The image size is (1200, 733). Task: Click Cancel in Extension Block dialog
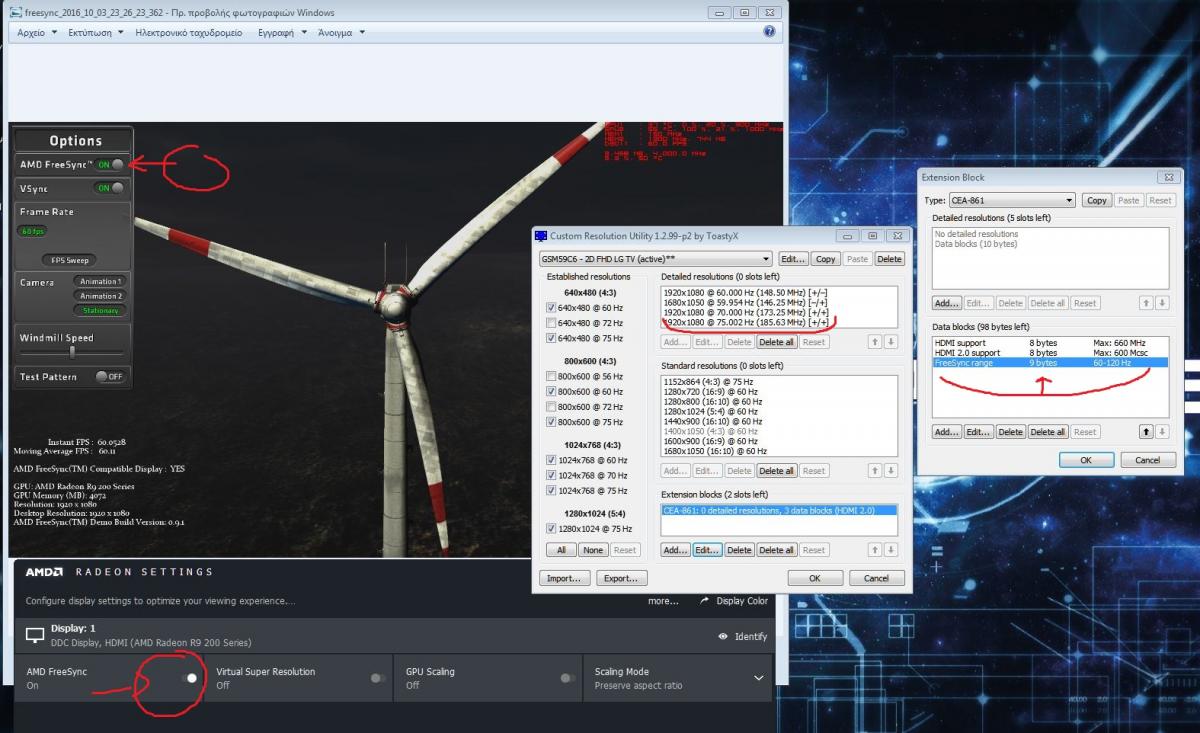(x=1148, y=460)
